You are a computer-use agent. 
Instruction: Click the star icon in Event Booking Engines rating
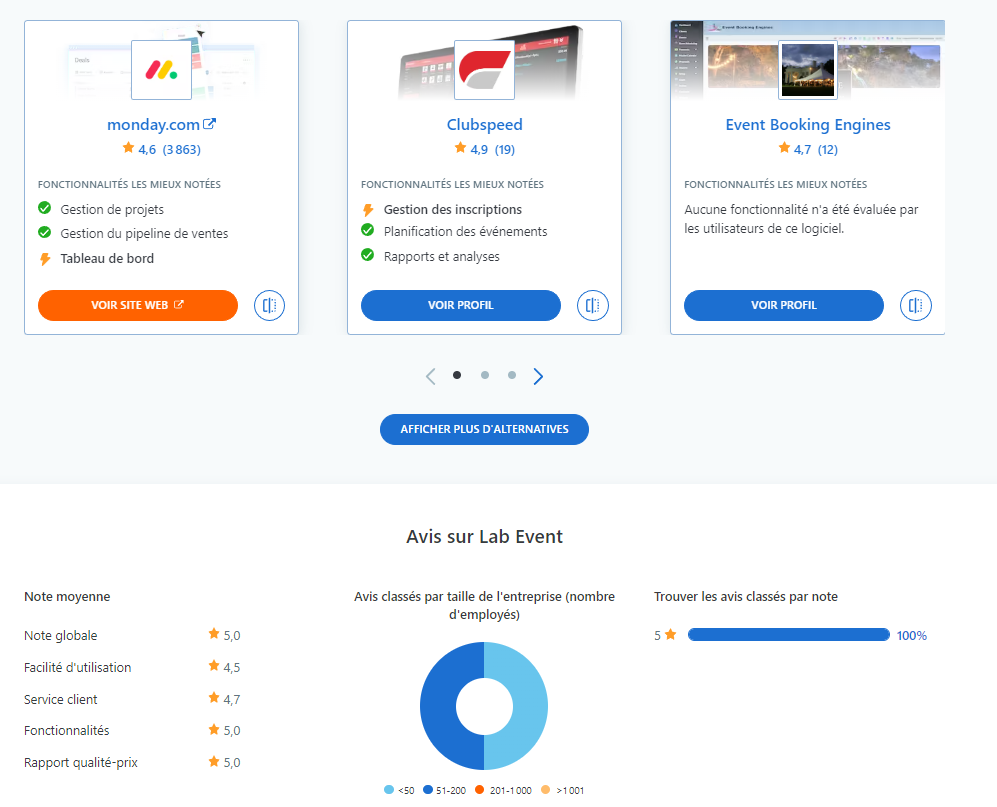(784, 148)
